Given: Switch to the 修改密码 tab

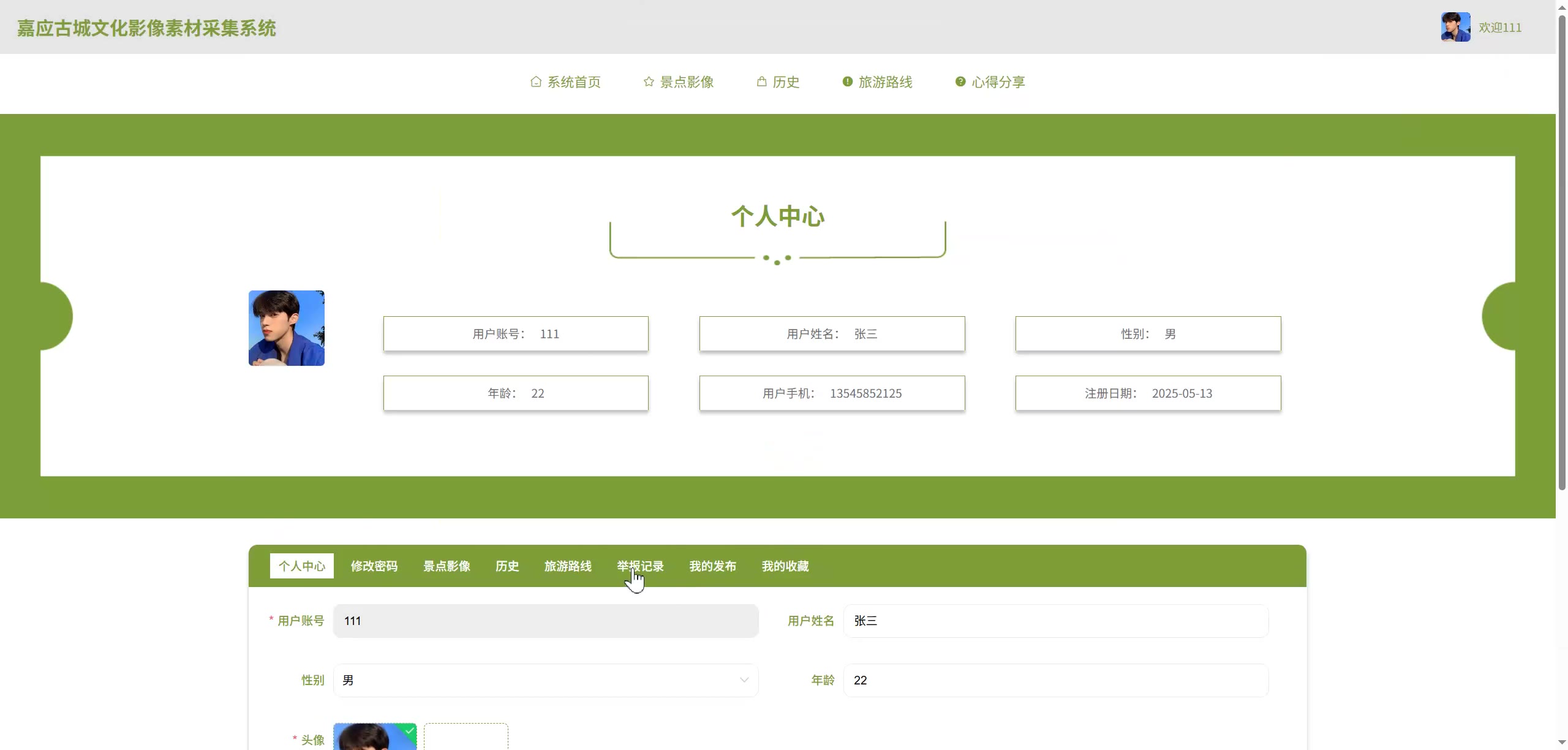Looking at the screenshot, I should [374, 566].
